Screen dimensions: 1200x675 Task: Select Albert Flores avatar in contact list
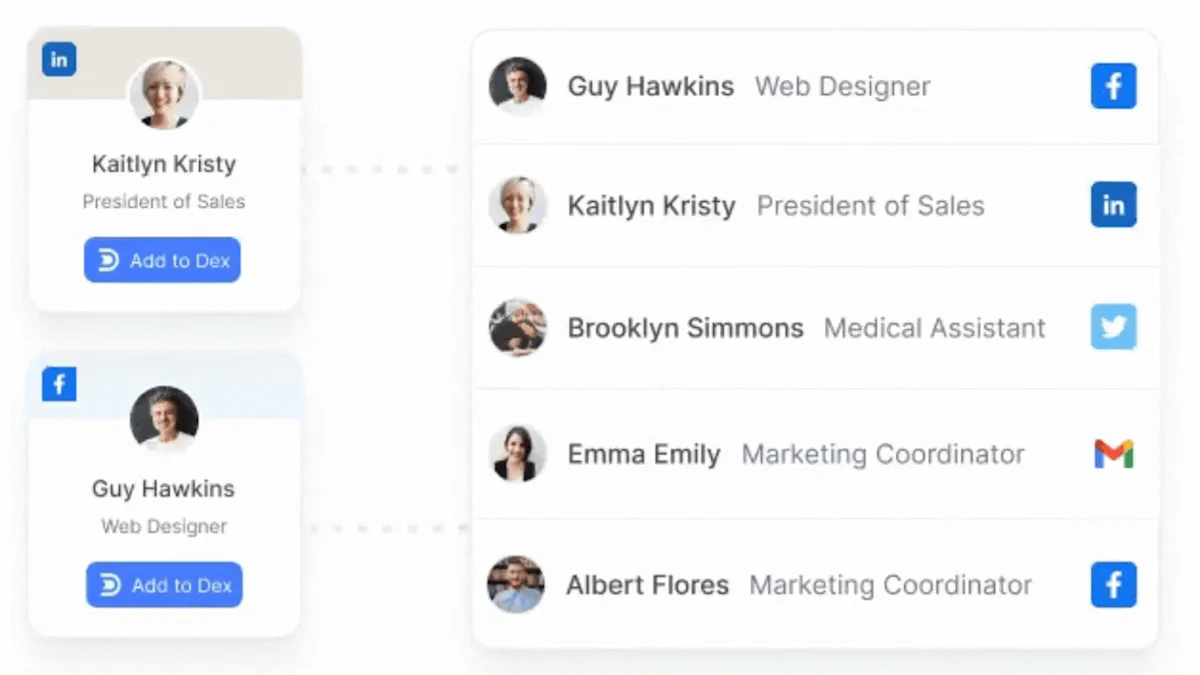[x=516, y=584]
